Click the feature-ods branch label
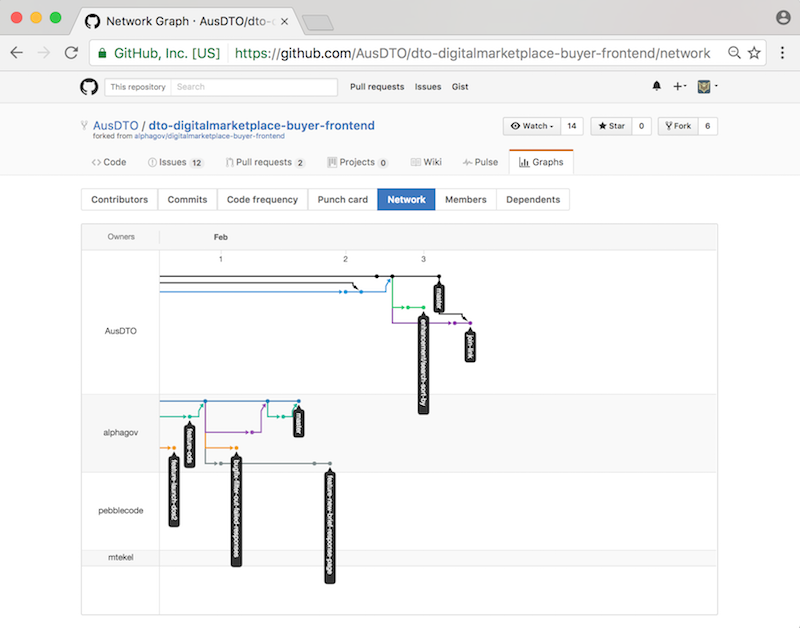The height and width of the screenshot is (628, 800). click(x=189, y=445)
